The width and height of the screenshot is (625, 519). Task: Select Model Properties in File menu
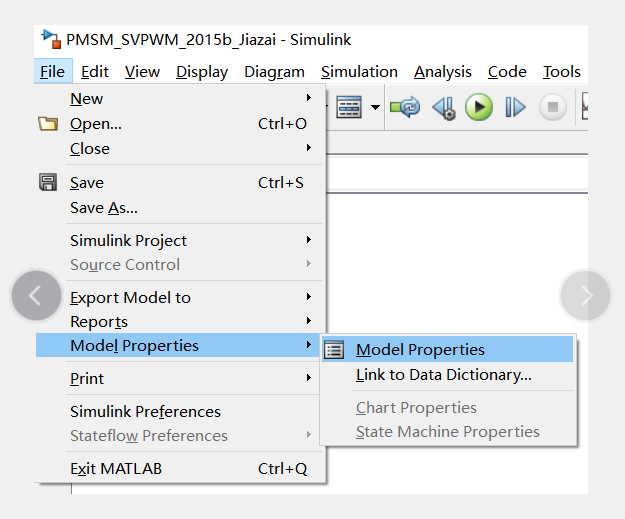[178, 345]
